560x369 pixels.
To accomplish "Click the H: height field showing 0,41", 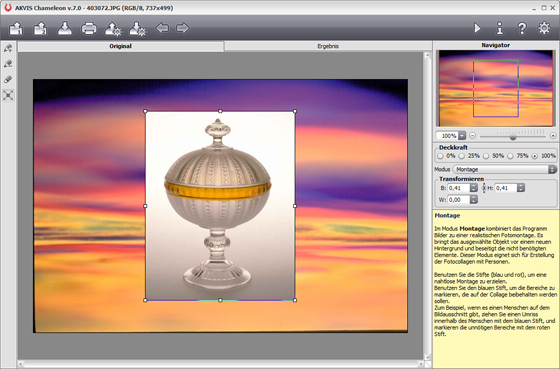I will pyautogui.click(x=506, y=188).
